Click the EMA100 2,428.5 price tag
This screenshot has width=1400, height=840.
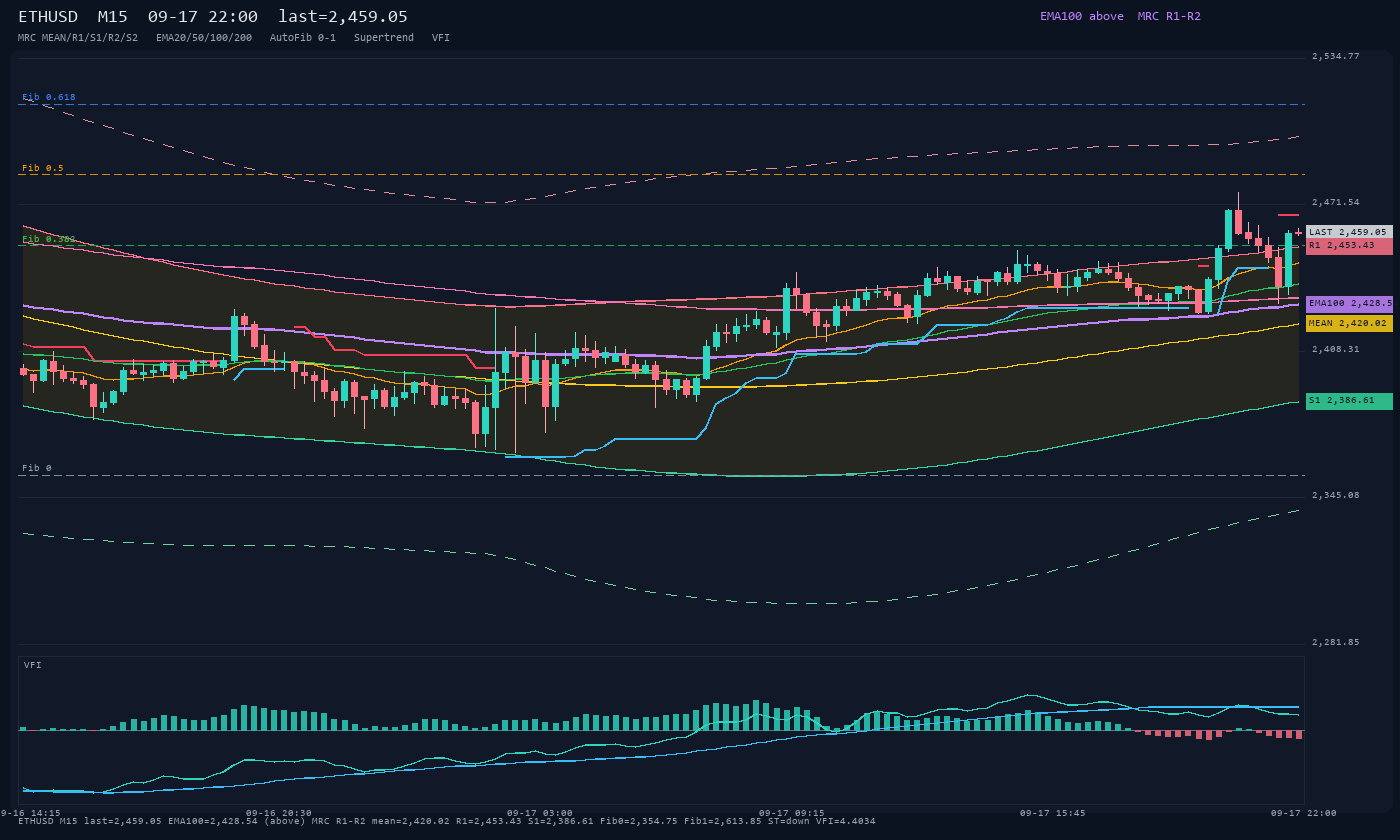coord(1349,303)
